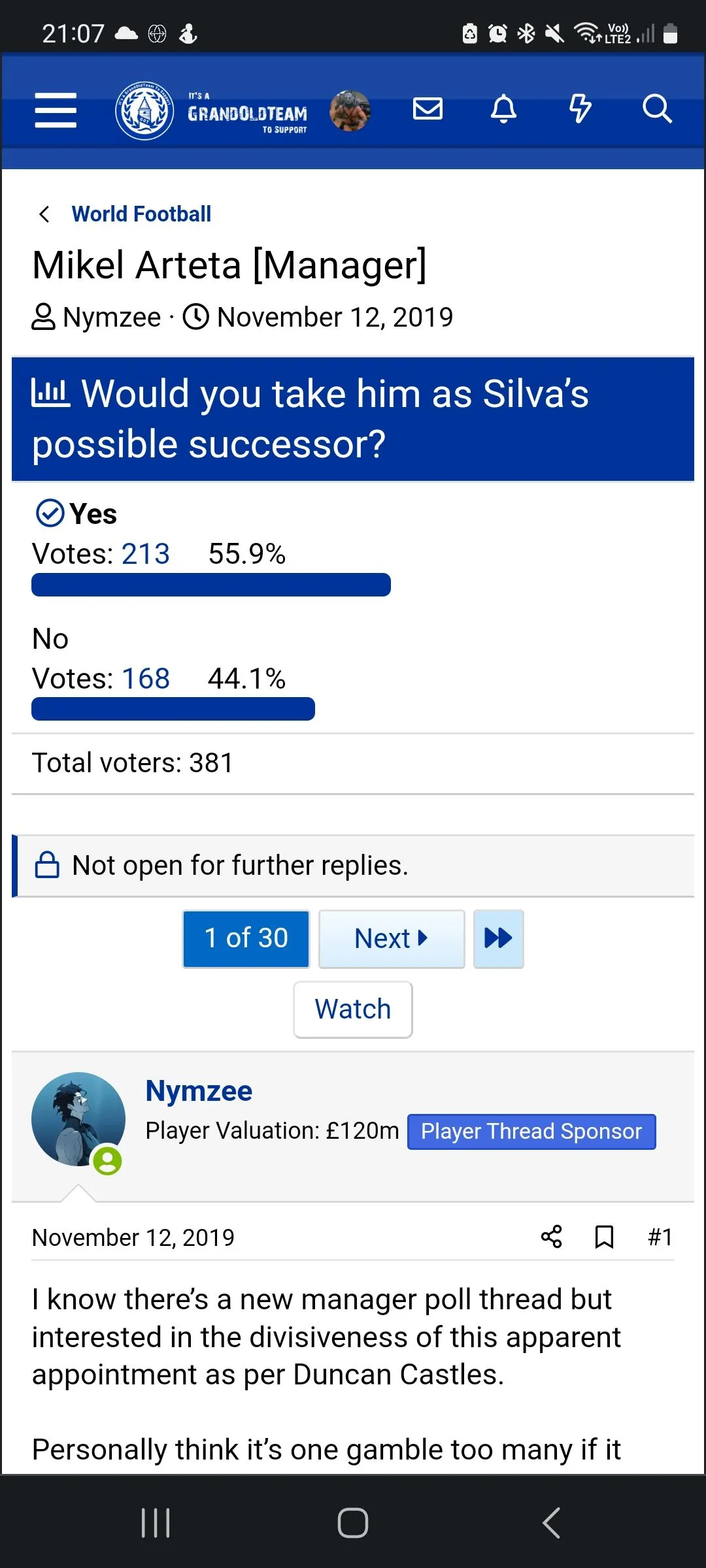This screenshot has width=706, height=1568.
Task: Open thread starter Nymzee in thread header
Action: tap(112, 318)
